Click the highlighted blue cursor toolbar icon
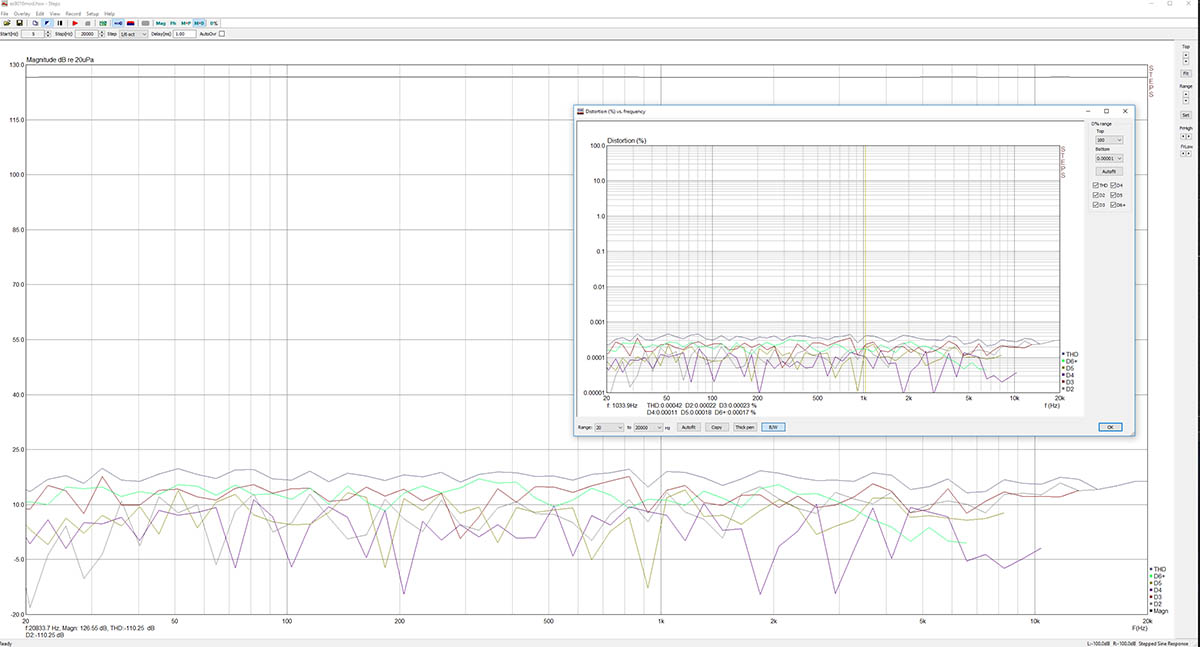Image resolution: width=1200 pixels, height=647 pixels. click(47, 23)
